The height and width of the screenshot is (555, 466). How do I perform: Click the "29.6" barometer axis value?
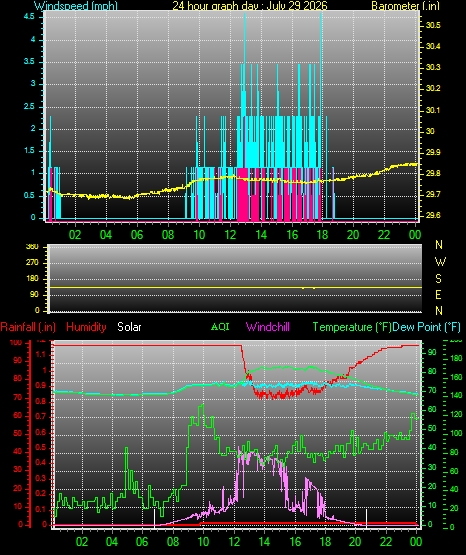pos(433,215)
